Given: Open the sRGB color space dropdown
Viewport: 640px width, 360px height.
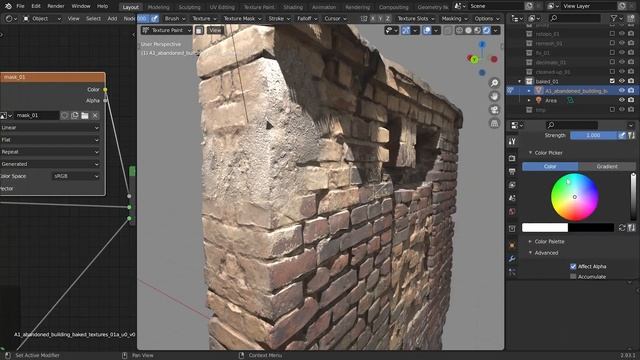Looking at the screenshot, I should (x=76, y=176).
